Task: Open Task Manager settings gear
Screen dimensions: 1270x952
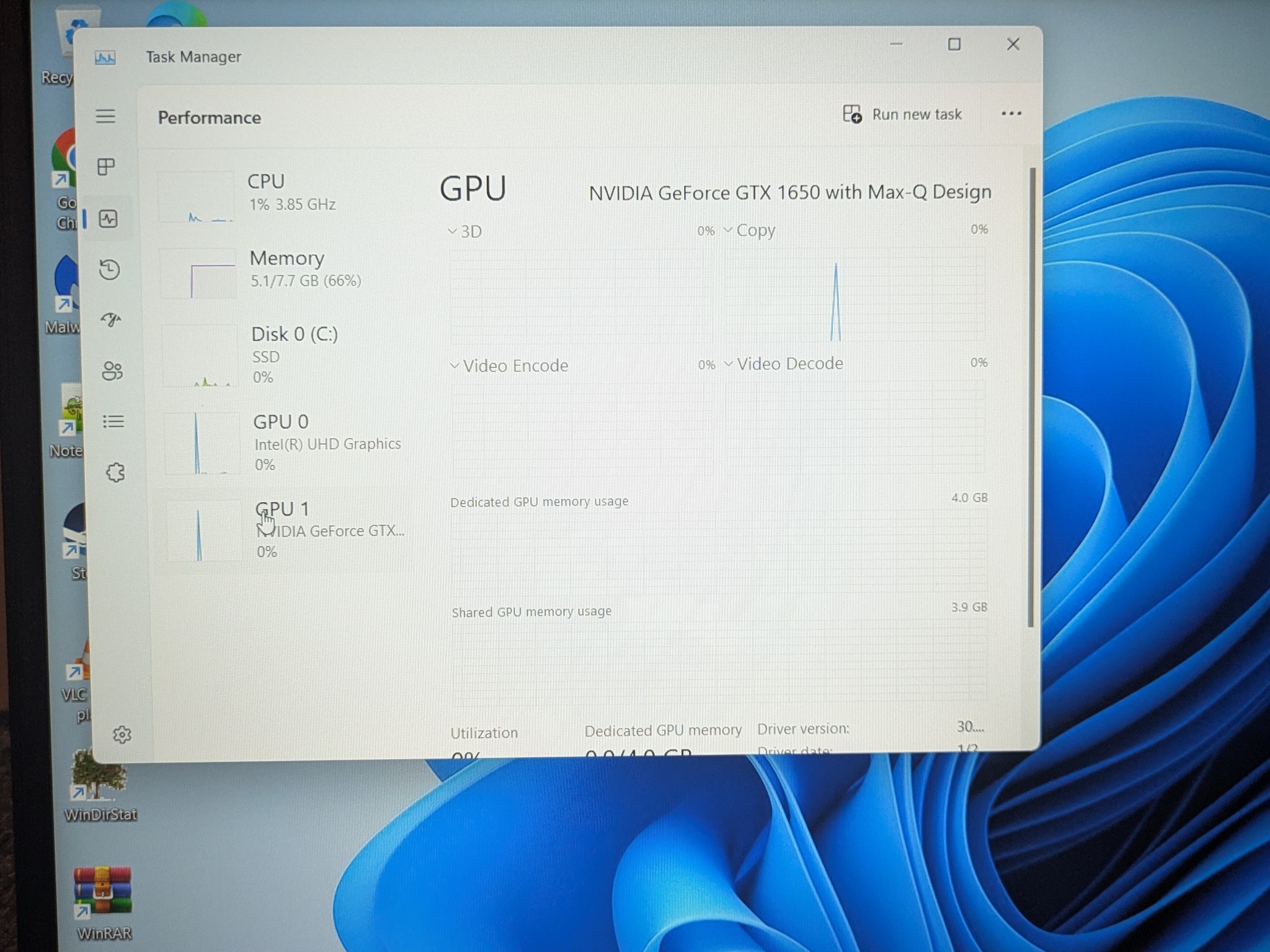Action: pyautogui.click(x=122, y=734)
